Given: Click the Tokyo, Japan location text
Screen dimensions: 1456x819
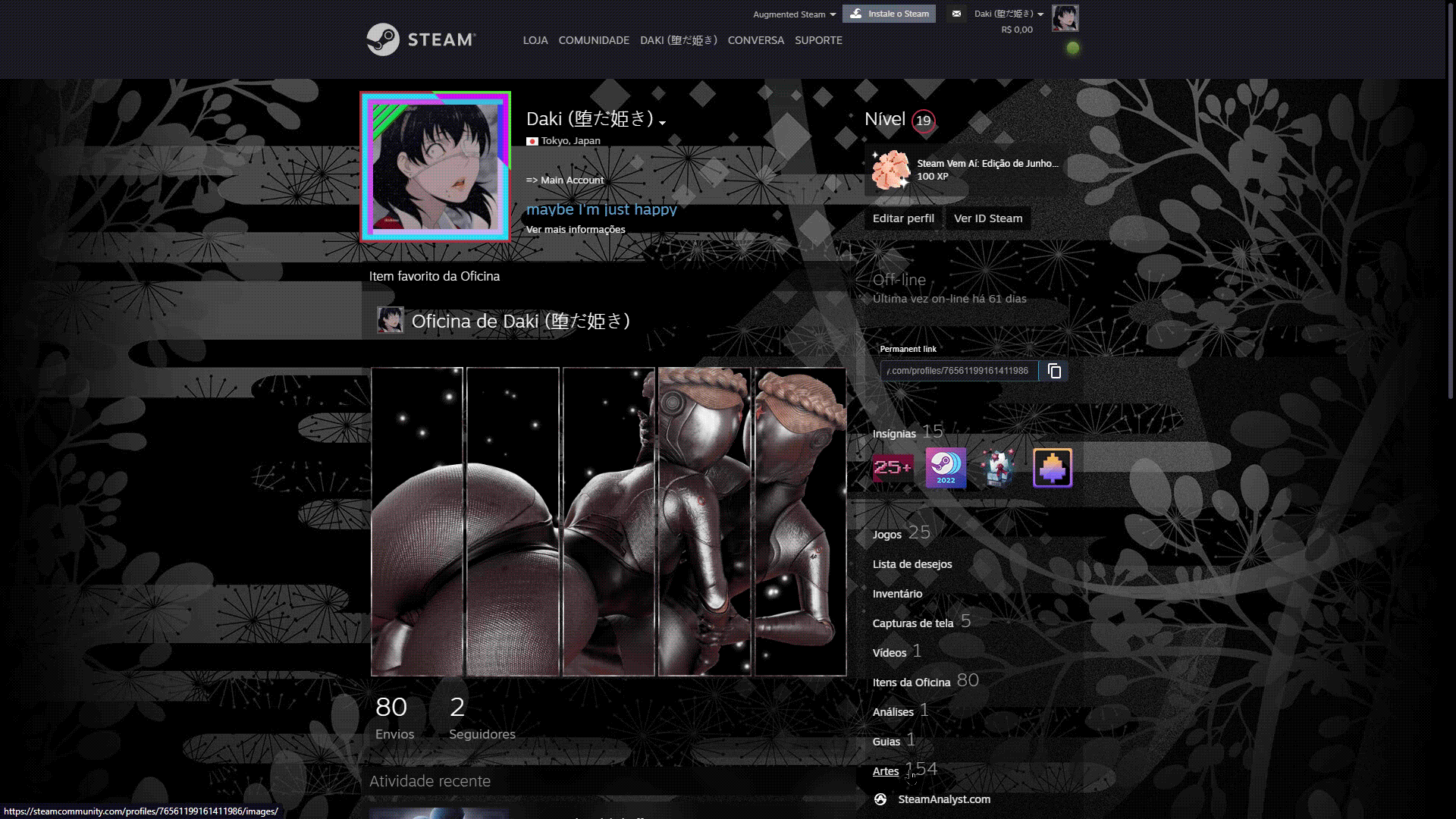Looking at the screenshot, I should point(570,141).
